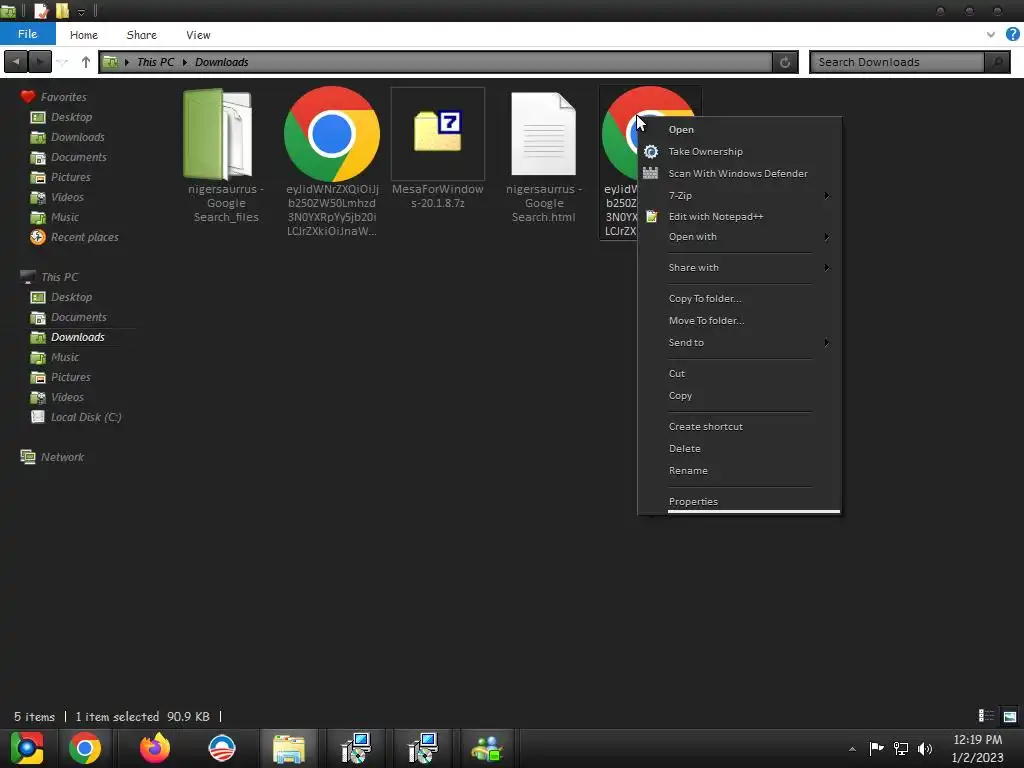
Task: Choose Open in the context menu
Action: pos(740,129)
